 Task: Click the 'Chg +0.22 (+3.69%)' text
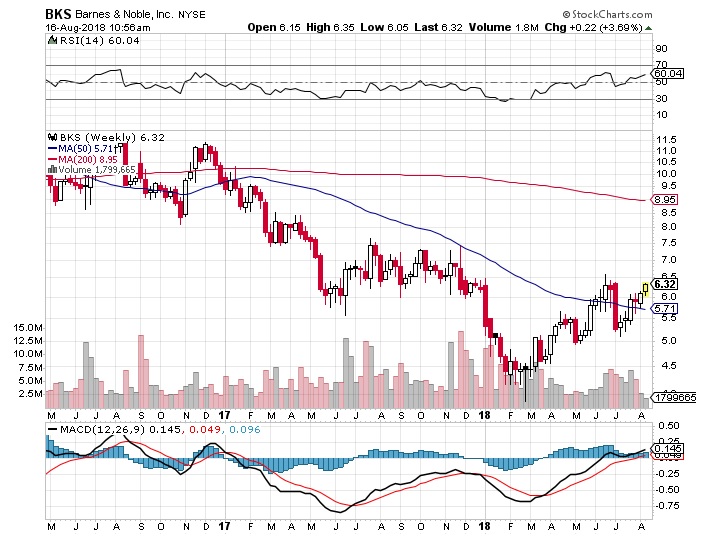pos(594,27)
